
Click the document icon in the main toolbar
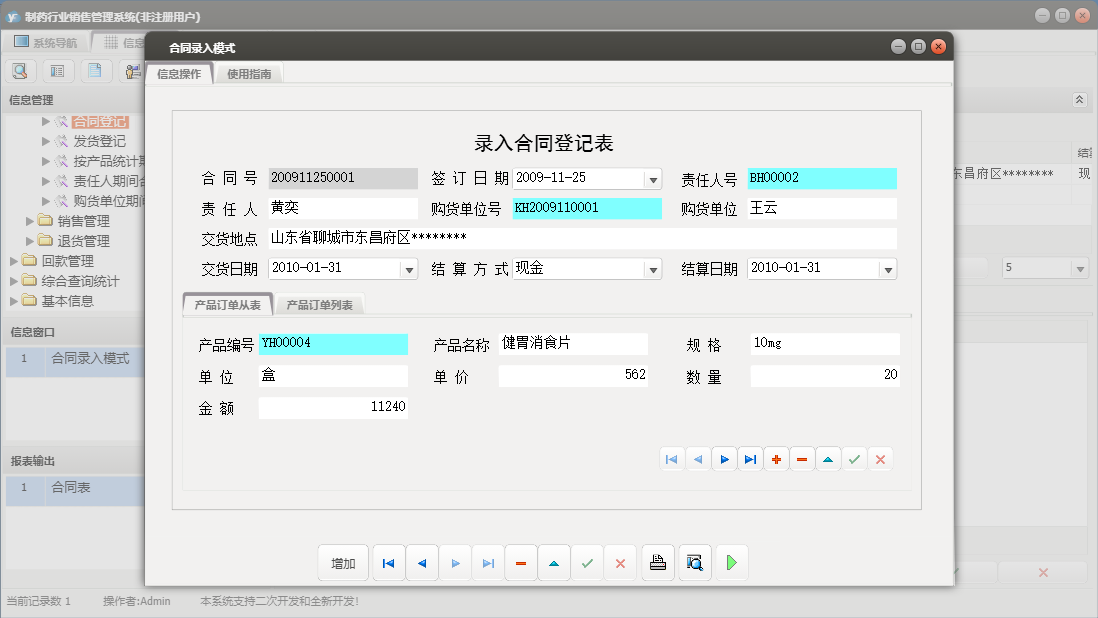click(93, 71)
